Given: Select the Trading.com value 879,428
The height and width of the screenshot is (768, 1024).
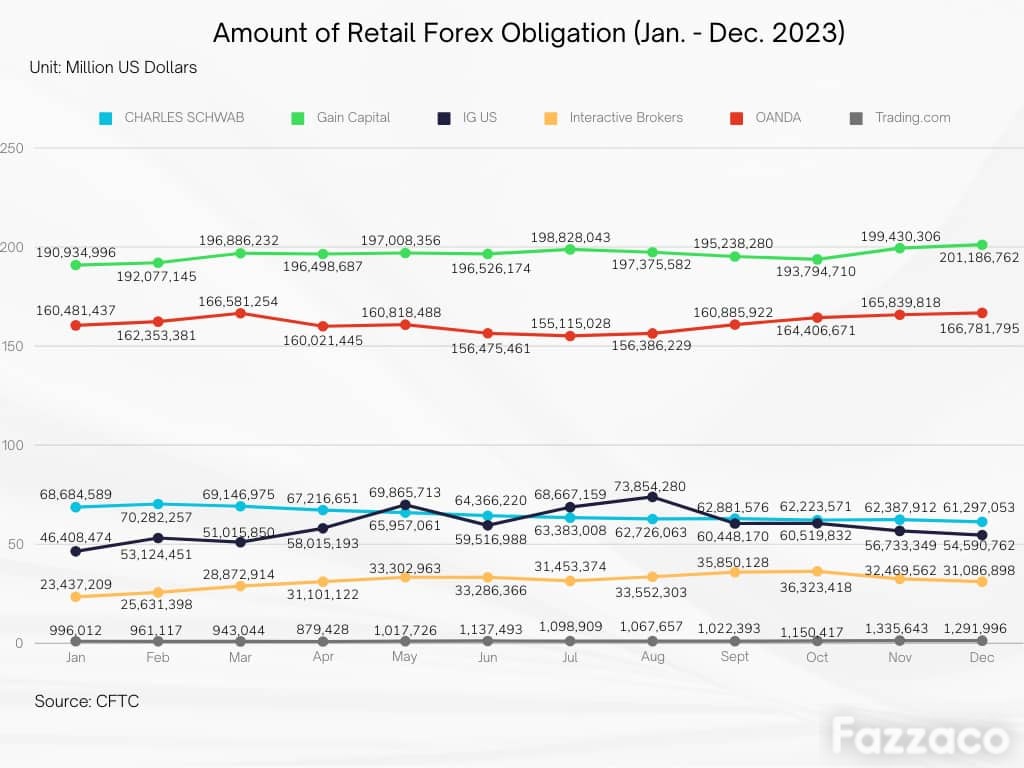Looking at the screenshot, I should [323, 629].
